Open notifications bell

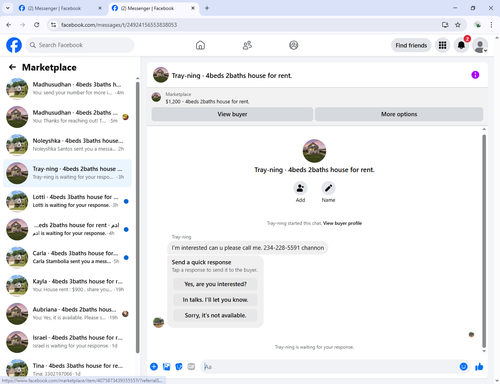[461, 45]
